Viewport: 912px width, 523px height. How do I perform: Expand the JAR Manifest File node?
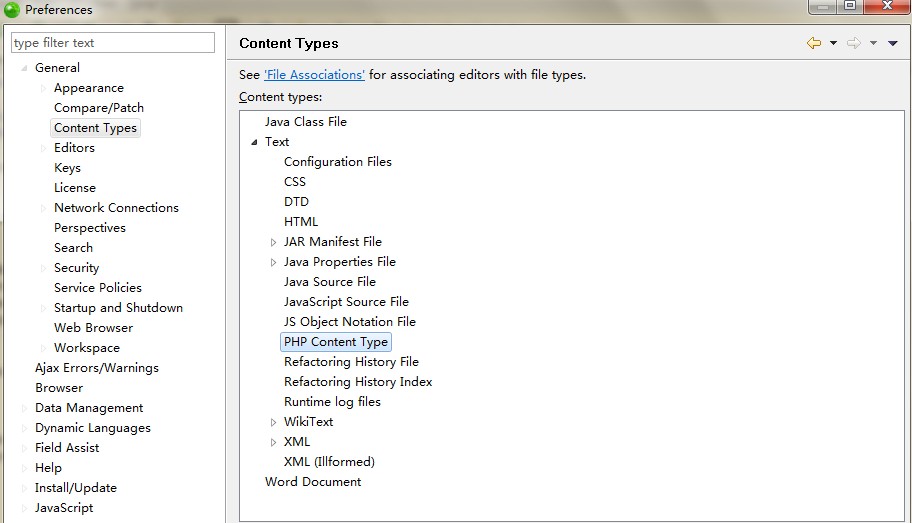pos(273,242)
